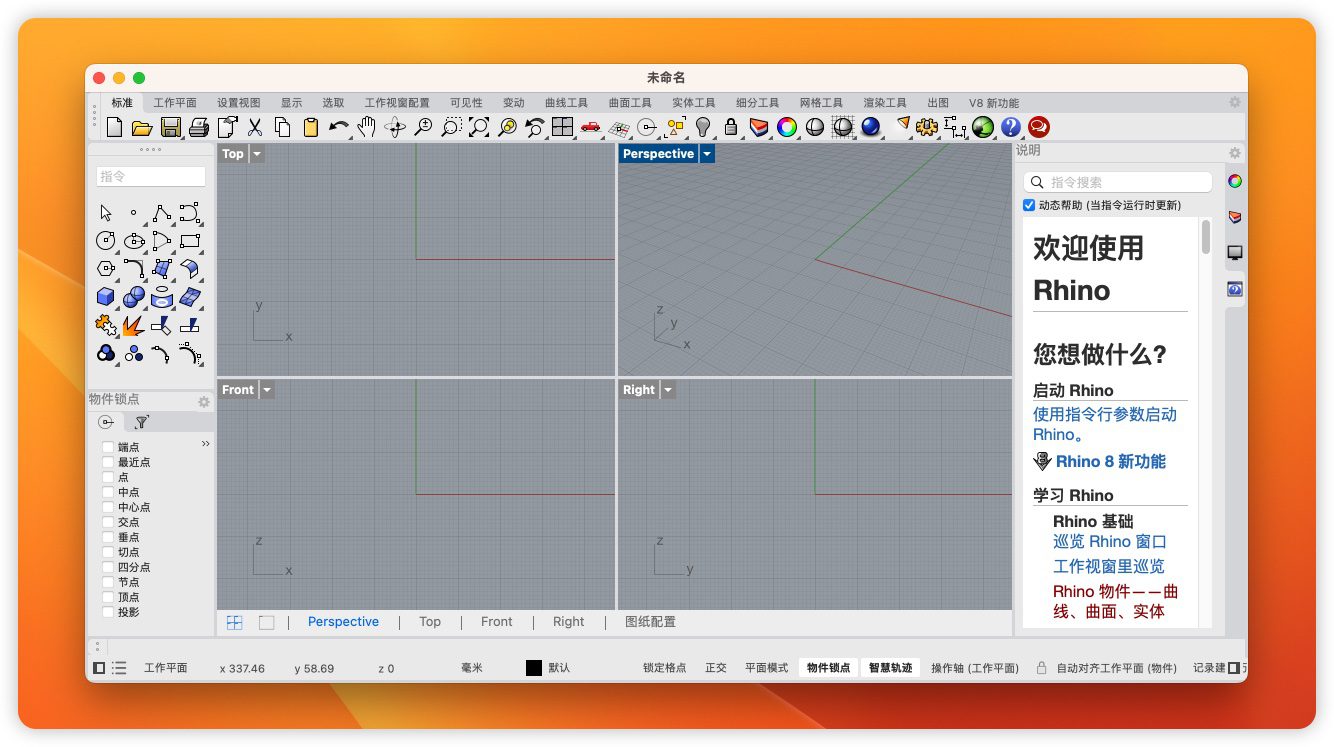Select the Box solid tool

[106, 297]
